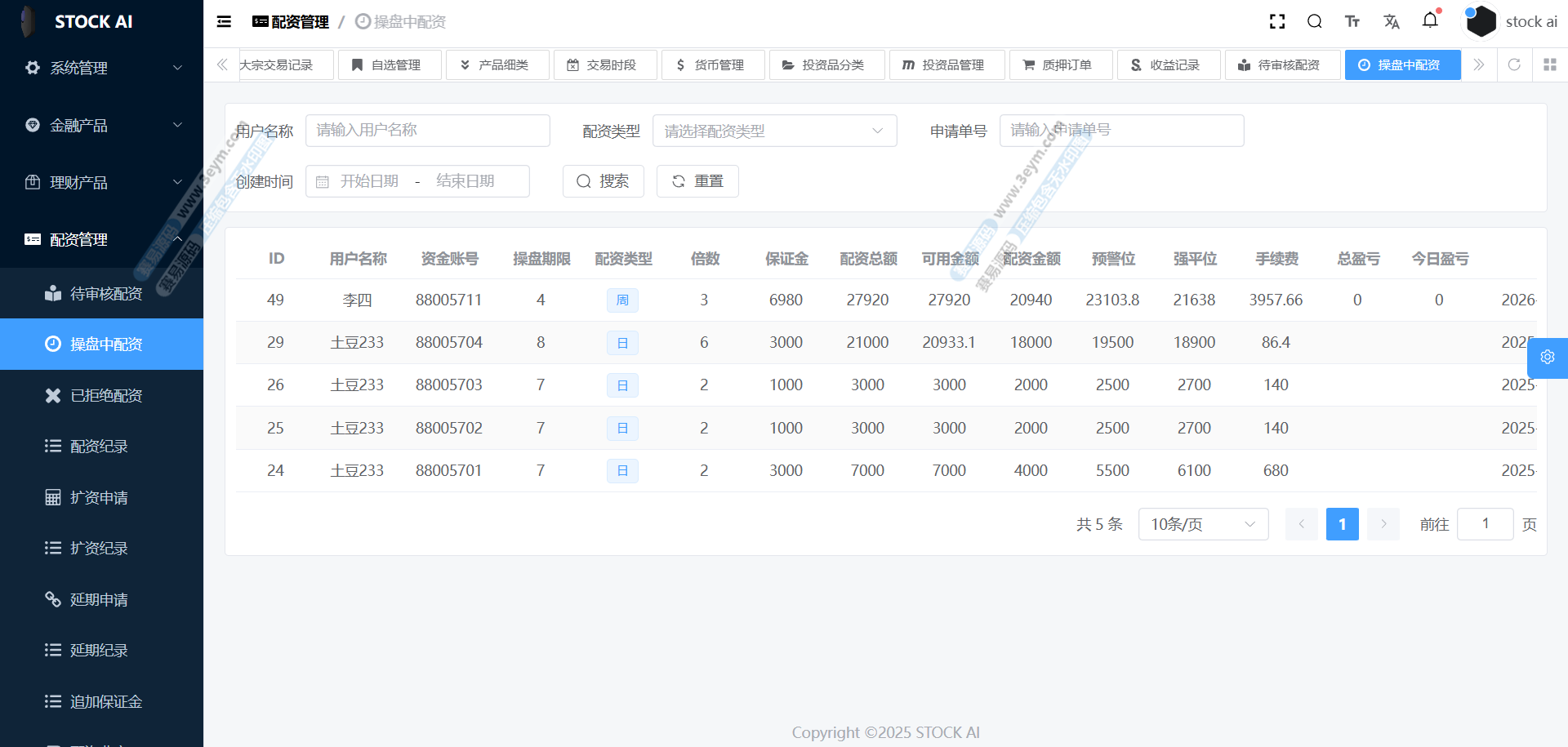Open the header search icon
This screenshot has width=1568, height=747.
1315,22
